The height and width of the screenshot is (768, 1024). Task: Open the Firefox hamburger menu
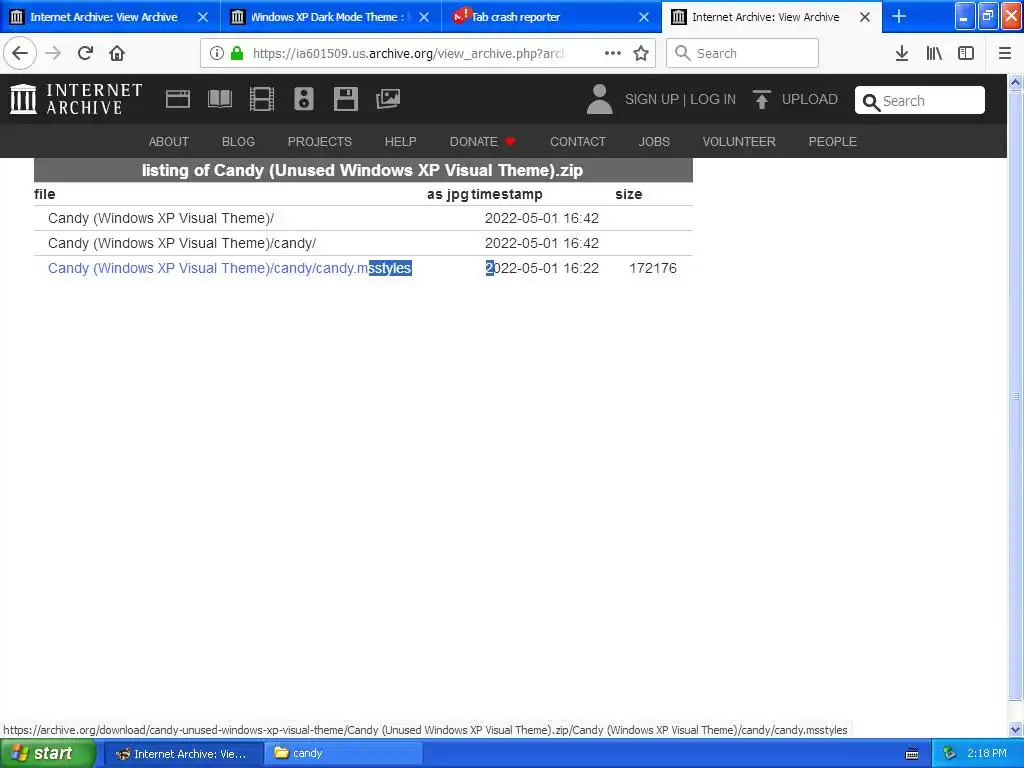1004,53
